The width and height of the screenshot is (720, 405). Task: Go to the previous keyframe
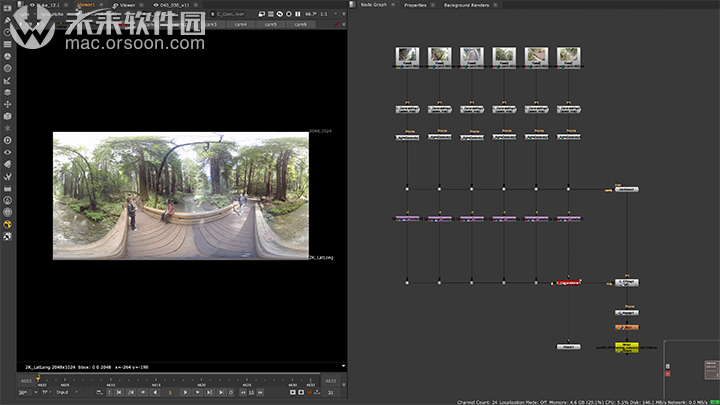click(x=130, y=393)
